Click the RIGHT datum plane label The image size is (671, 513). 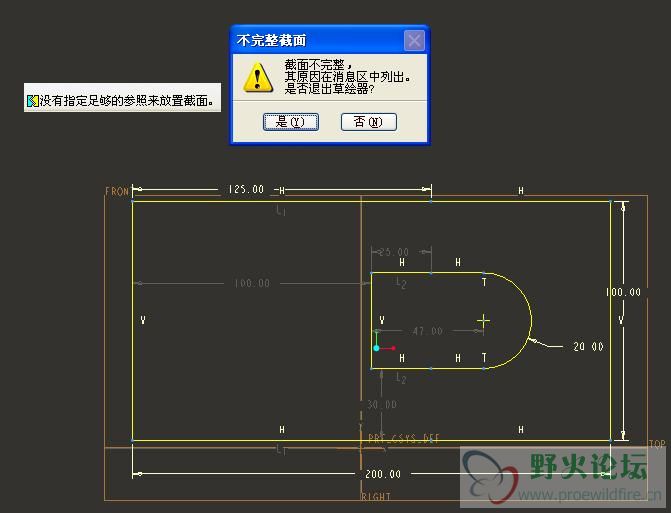(x=375, y=497)
